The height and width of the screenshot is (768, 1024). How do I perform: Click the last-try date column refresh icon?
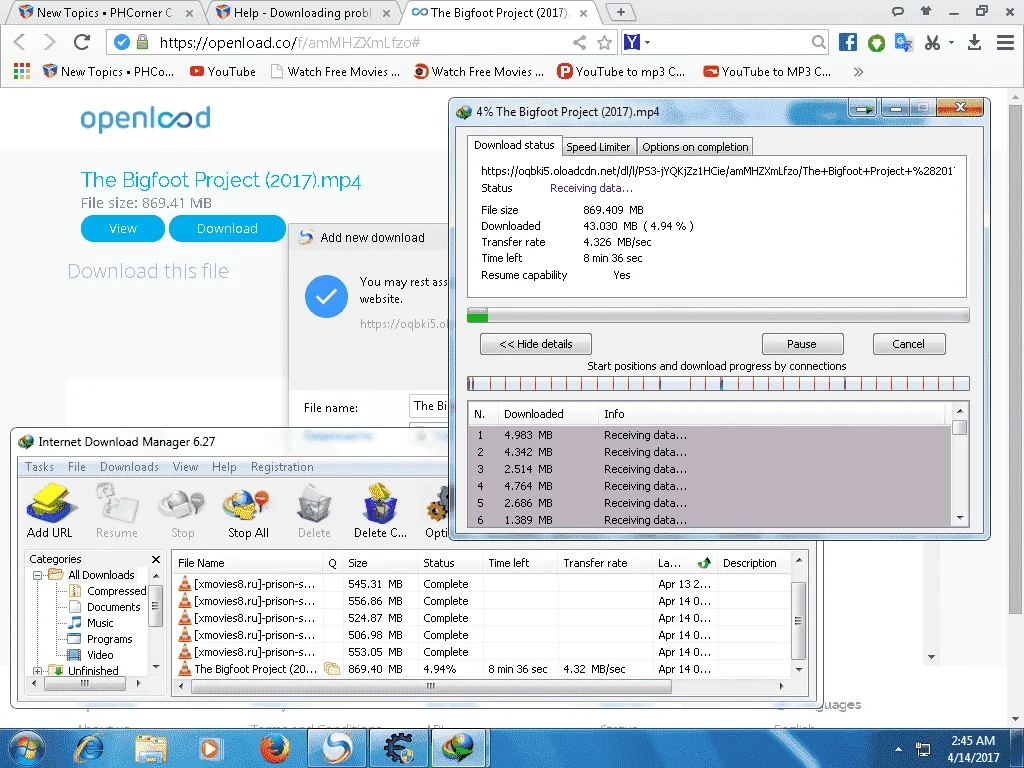pyautogui.click(x=704, y=563)
